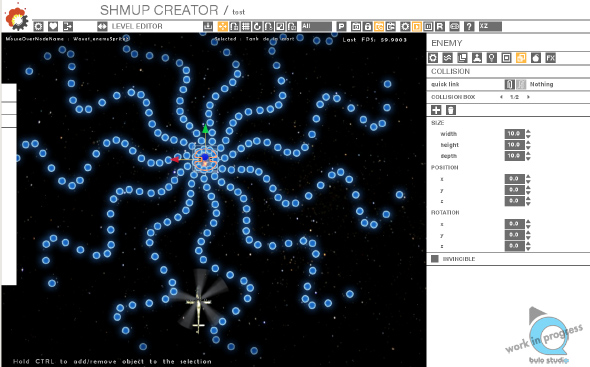Viewport: 590px width, 367px height.
Task: Increase the collision width value
Action: coord(528,132)
